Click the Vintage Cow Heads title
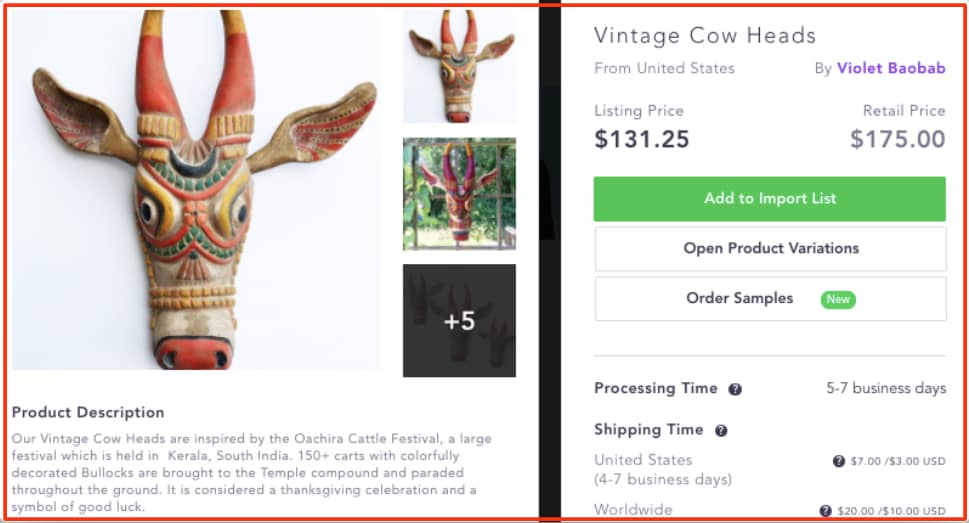 [705, 36]
